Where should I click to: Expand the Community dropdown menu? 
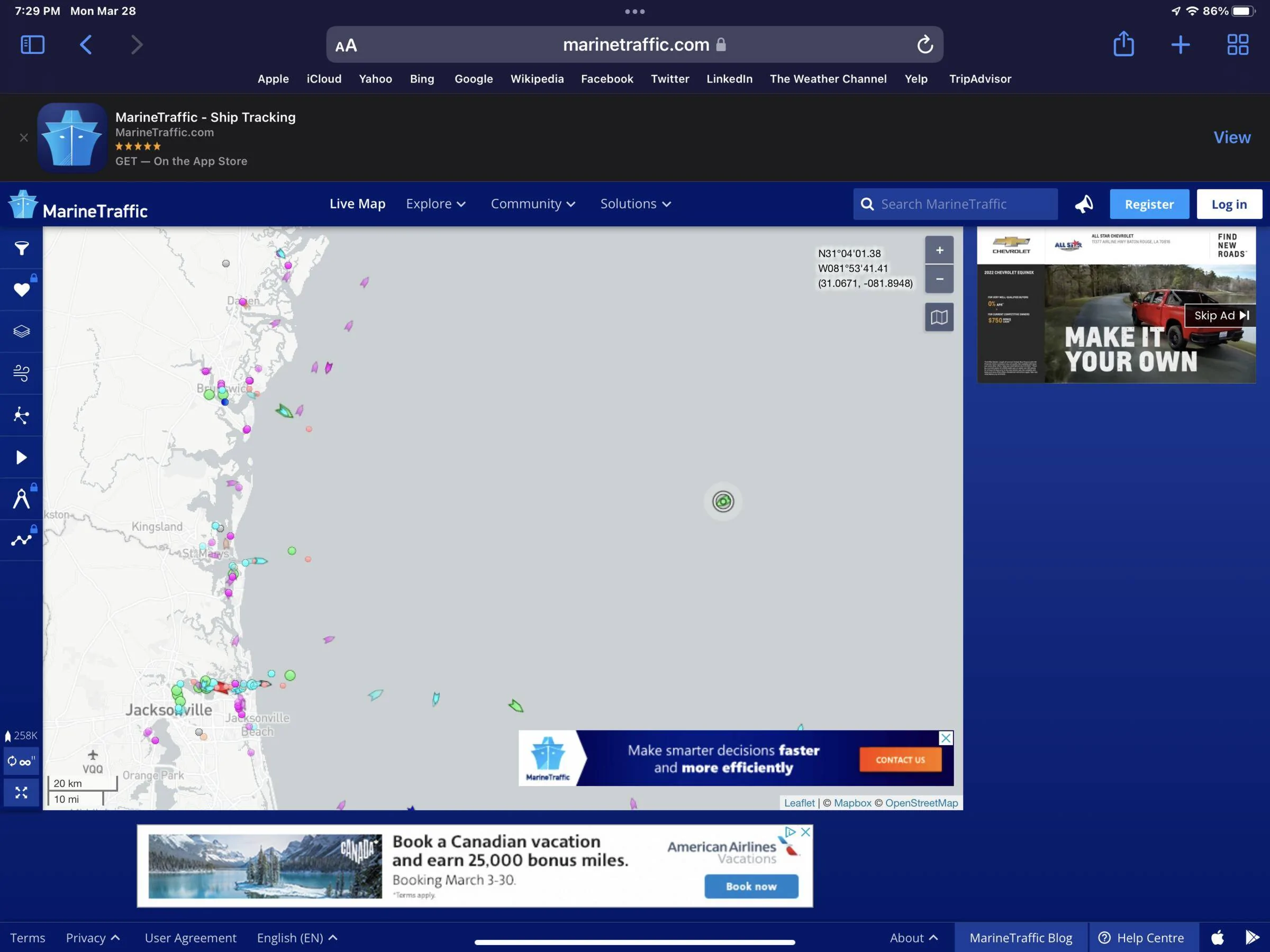533,204
